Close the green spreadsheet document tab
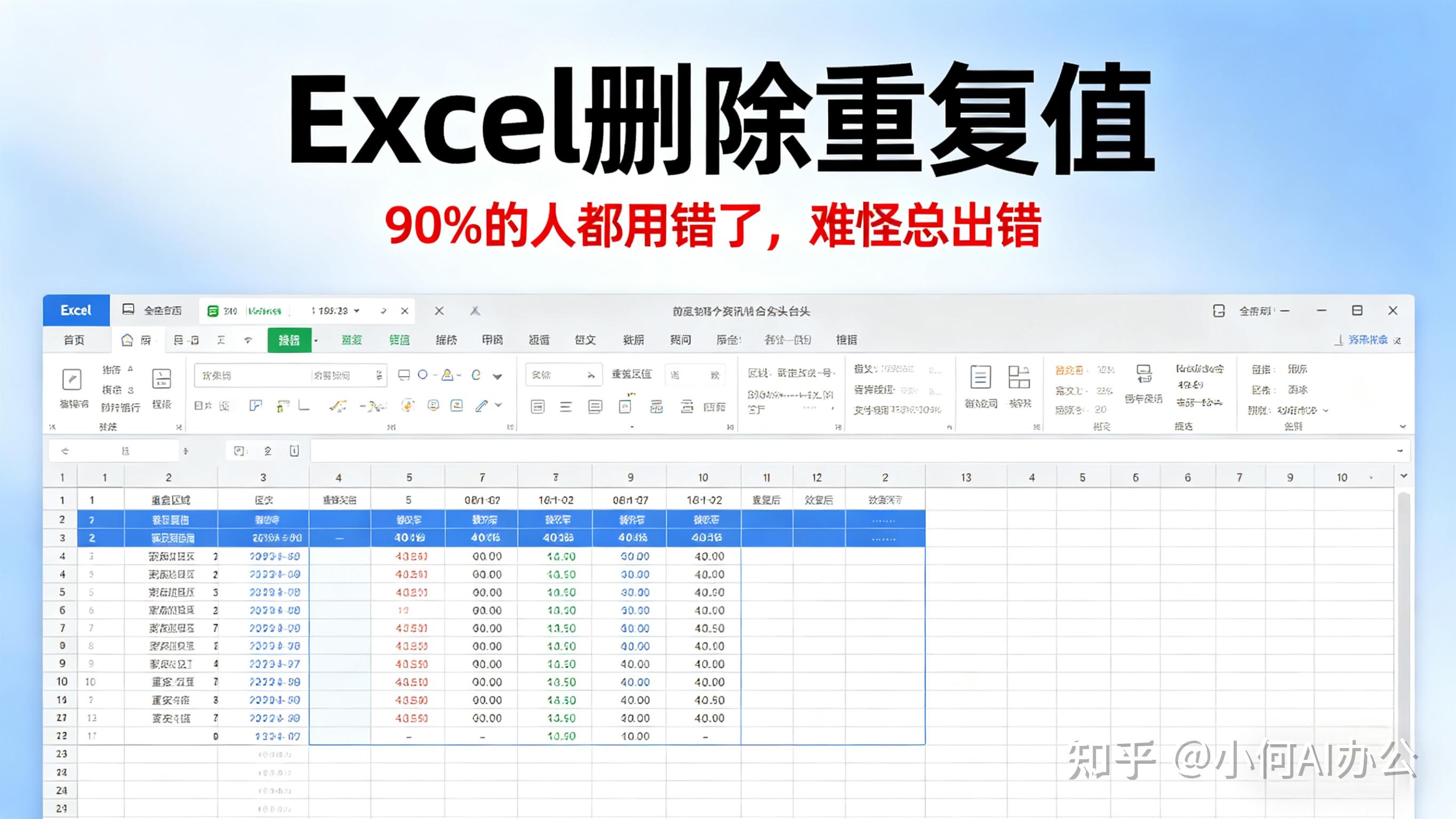Image resolution: width=1456 pixels, height=819 pixels. click(x=405, y=311)
